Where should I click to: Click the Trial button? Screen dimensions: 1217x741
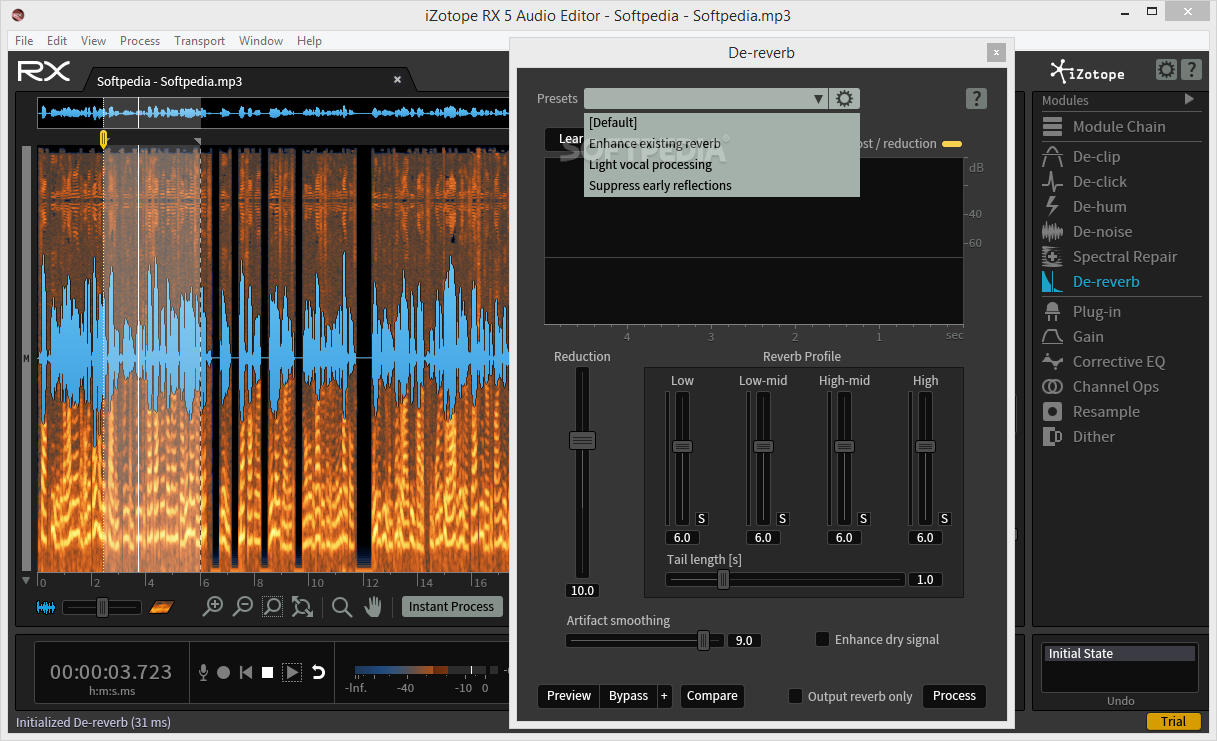click(x=1173, y=722)
